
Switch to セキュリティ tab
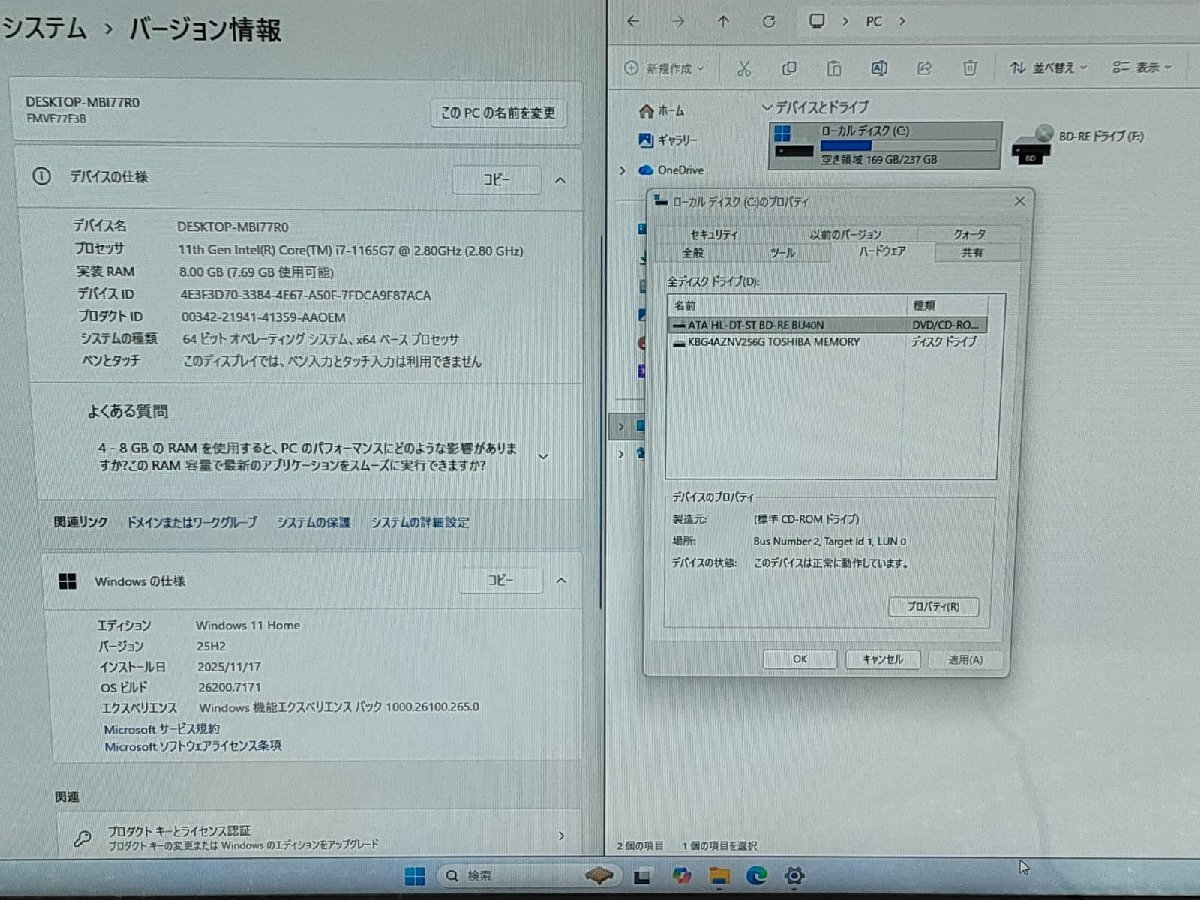click(714, 234)
